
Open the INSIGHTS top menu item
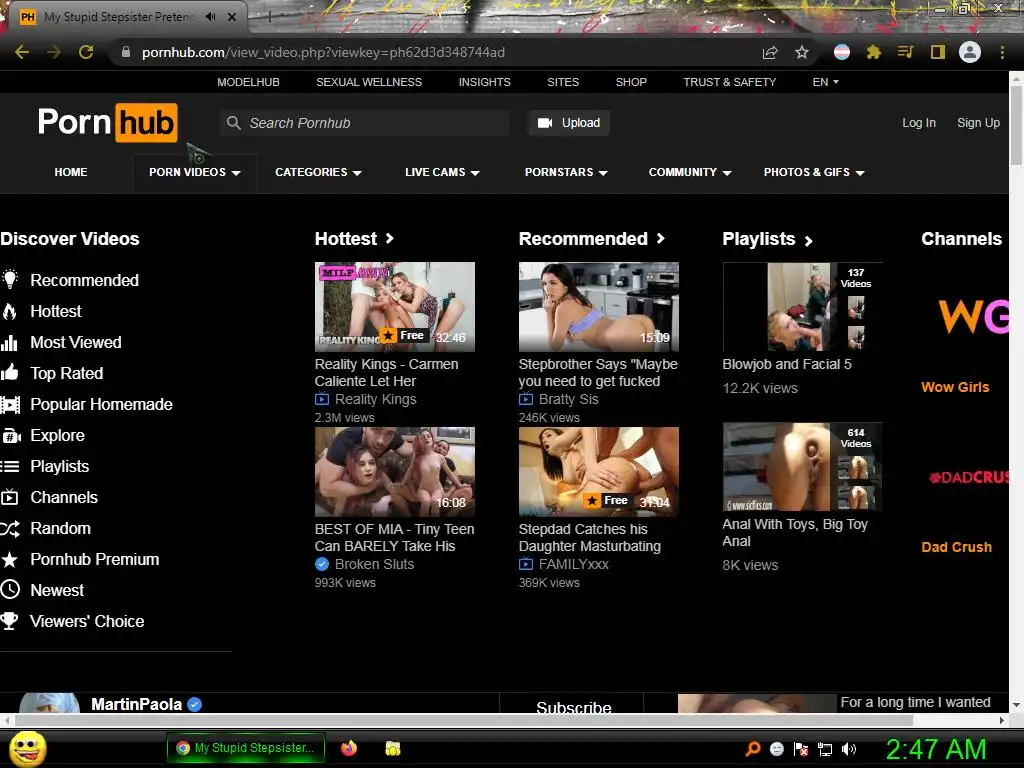(485, 82)
